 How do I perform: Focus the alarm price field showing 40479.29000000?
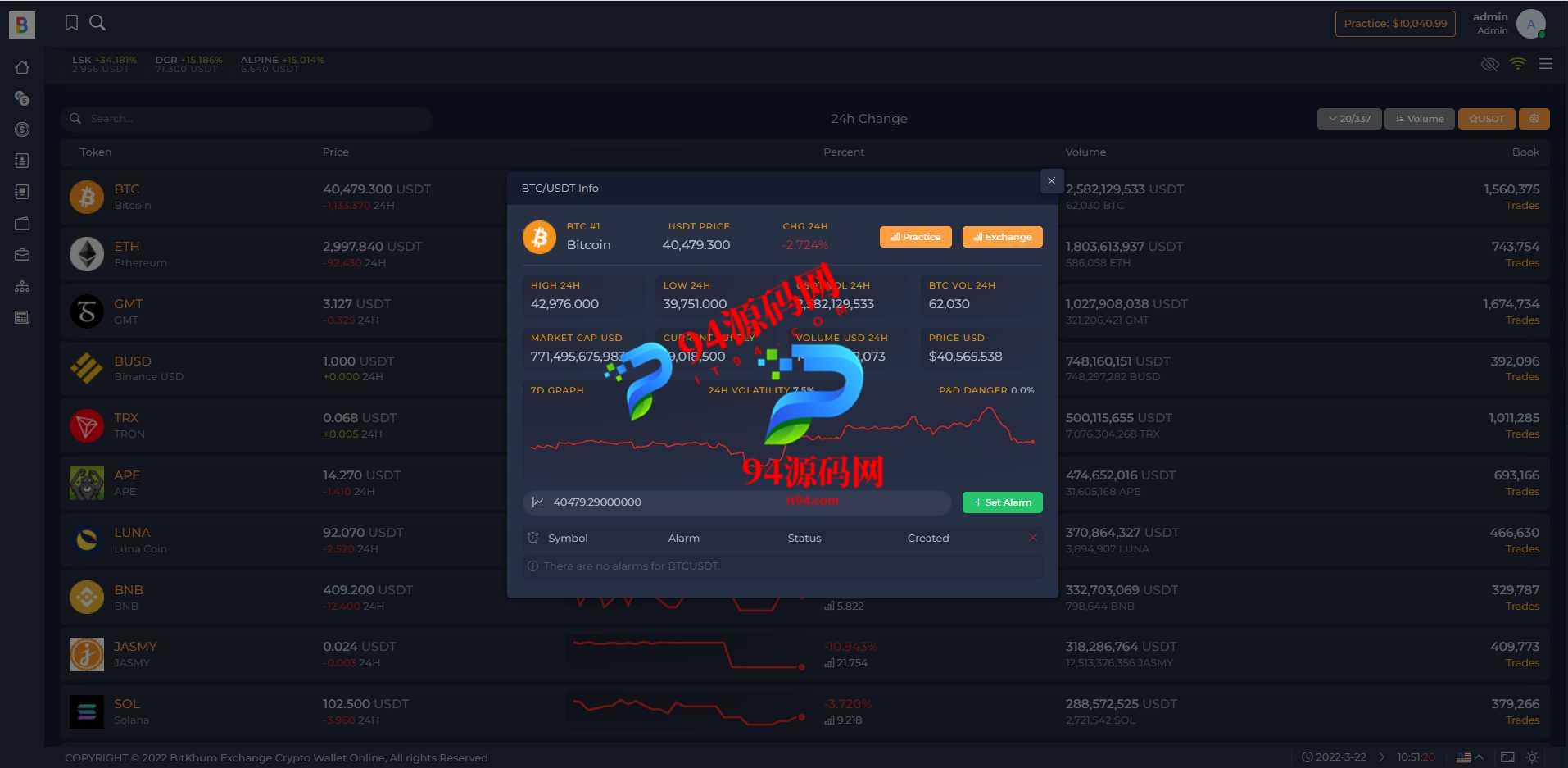[x=737, y=502]
